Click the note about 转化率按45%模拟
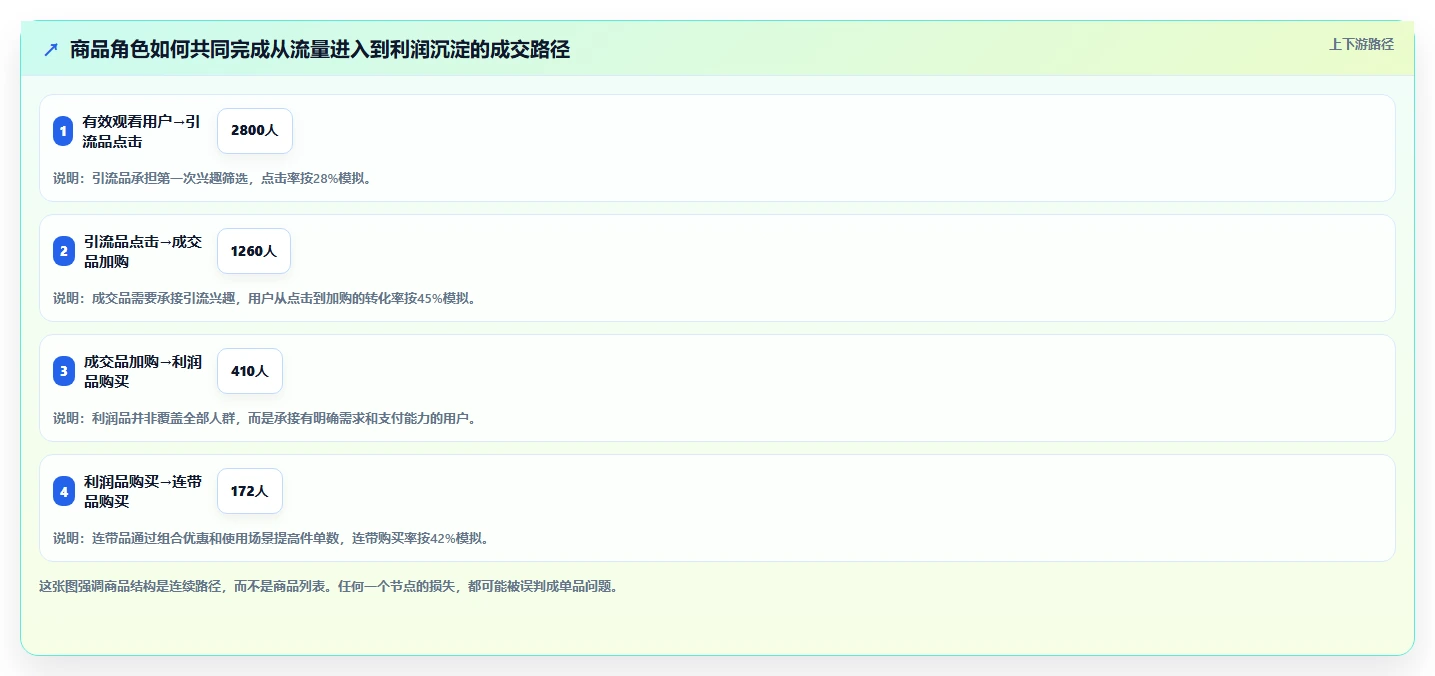The image size is (1435, 676). click(x=265, y=298)
